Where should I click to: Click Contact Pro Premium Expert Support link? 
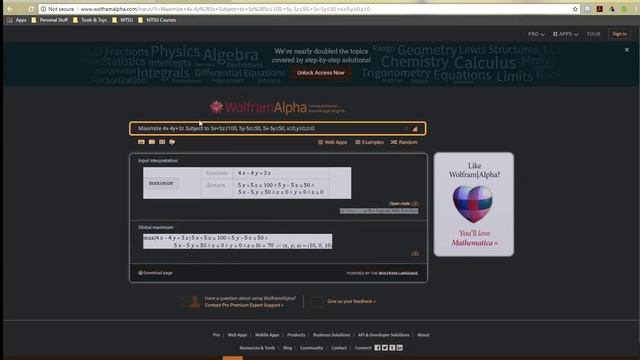coord(244,305)
